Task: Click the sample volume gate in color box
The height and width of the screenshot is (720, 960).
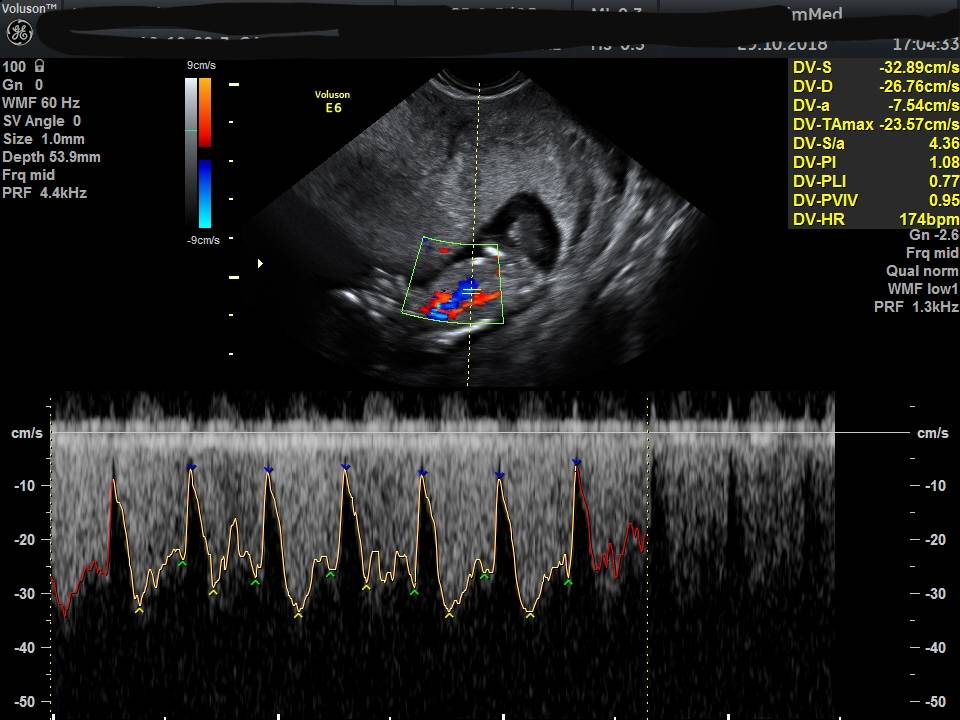Action: (468, 290)
